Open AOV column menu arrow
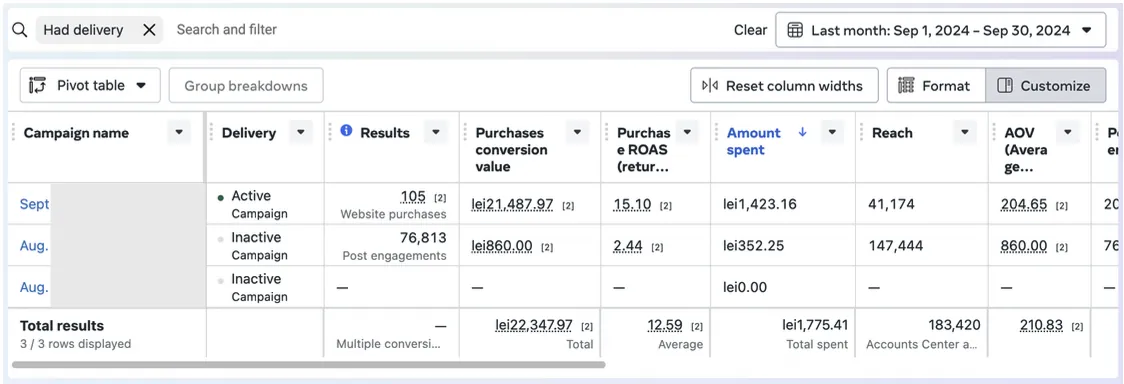This screenshot has width=1124, height=384. 1068,133
